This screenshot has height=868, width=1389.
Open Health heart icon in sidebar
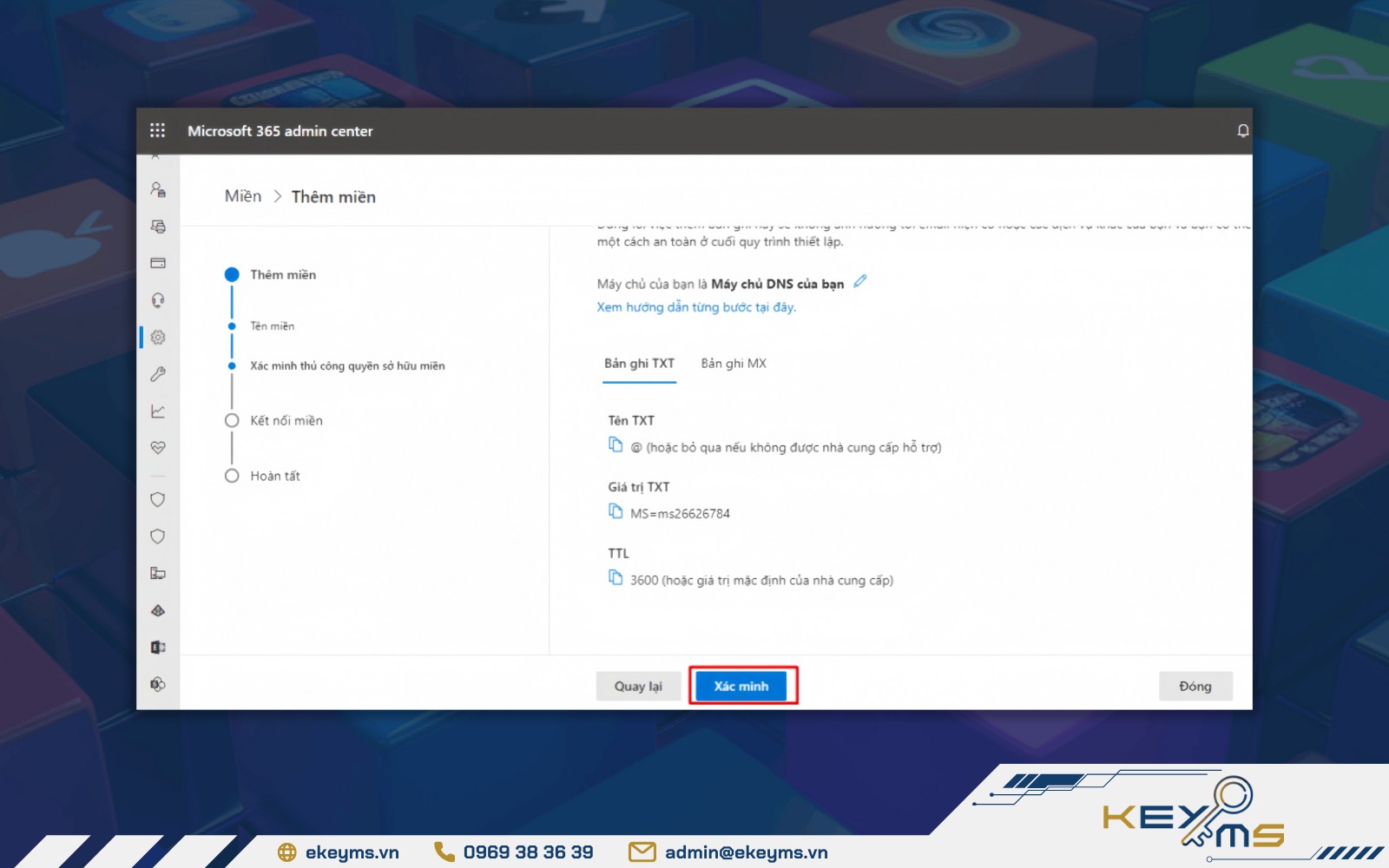pyautogui.click(x=158, y=448)
